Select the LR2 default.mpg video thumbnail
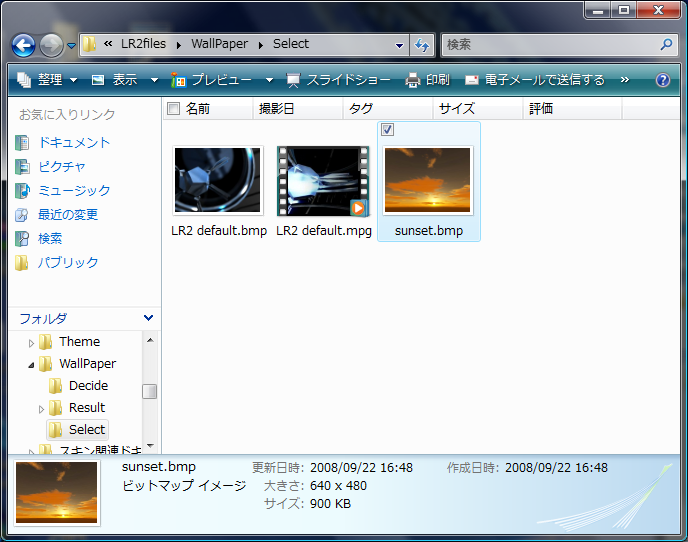The width and height of the screenshot is (688, 542). point(323,181)
